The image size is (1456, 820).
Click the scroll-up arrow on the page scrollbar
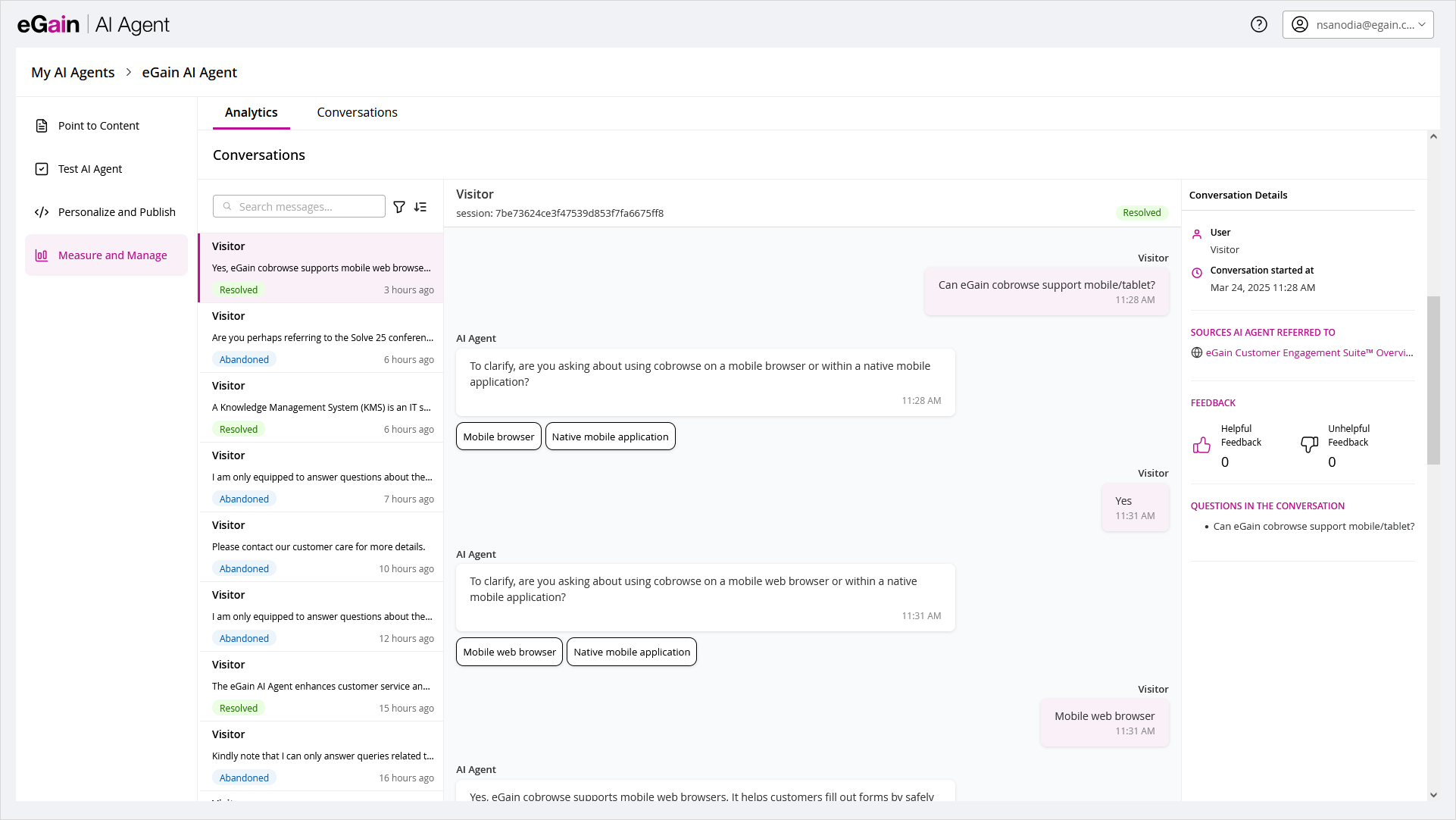point(1433,137)
